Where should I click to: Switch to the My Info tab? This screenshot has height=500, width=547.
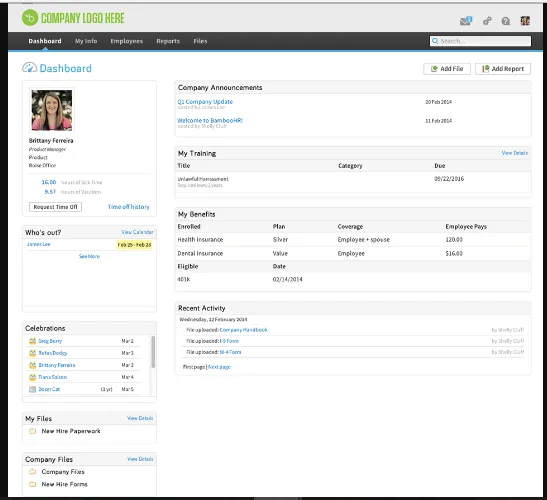[86, 41]
